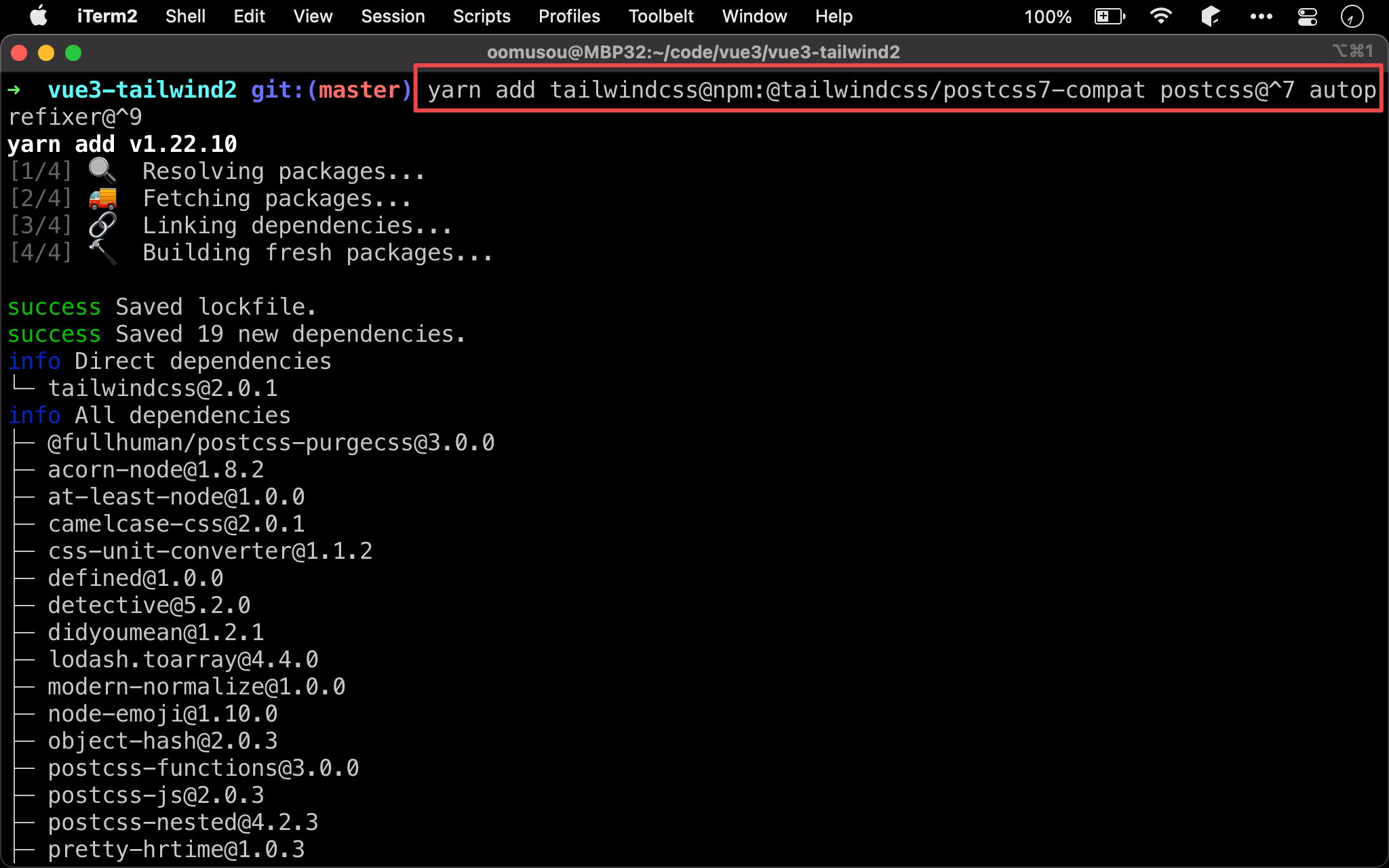Open the Window menu

(754, 16)
